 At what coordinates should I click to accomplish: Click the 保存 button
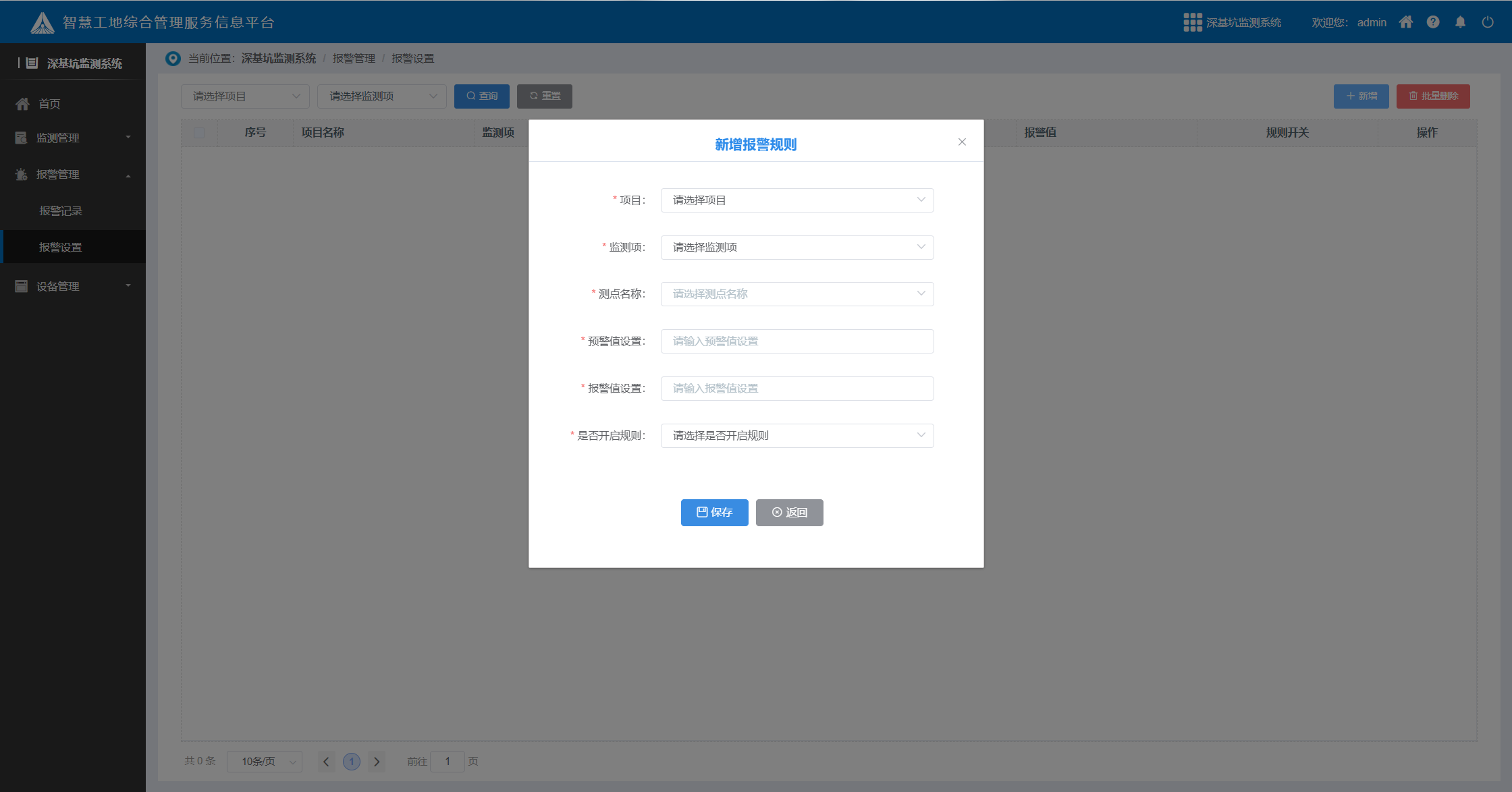(714, 513)
